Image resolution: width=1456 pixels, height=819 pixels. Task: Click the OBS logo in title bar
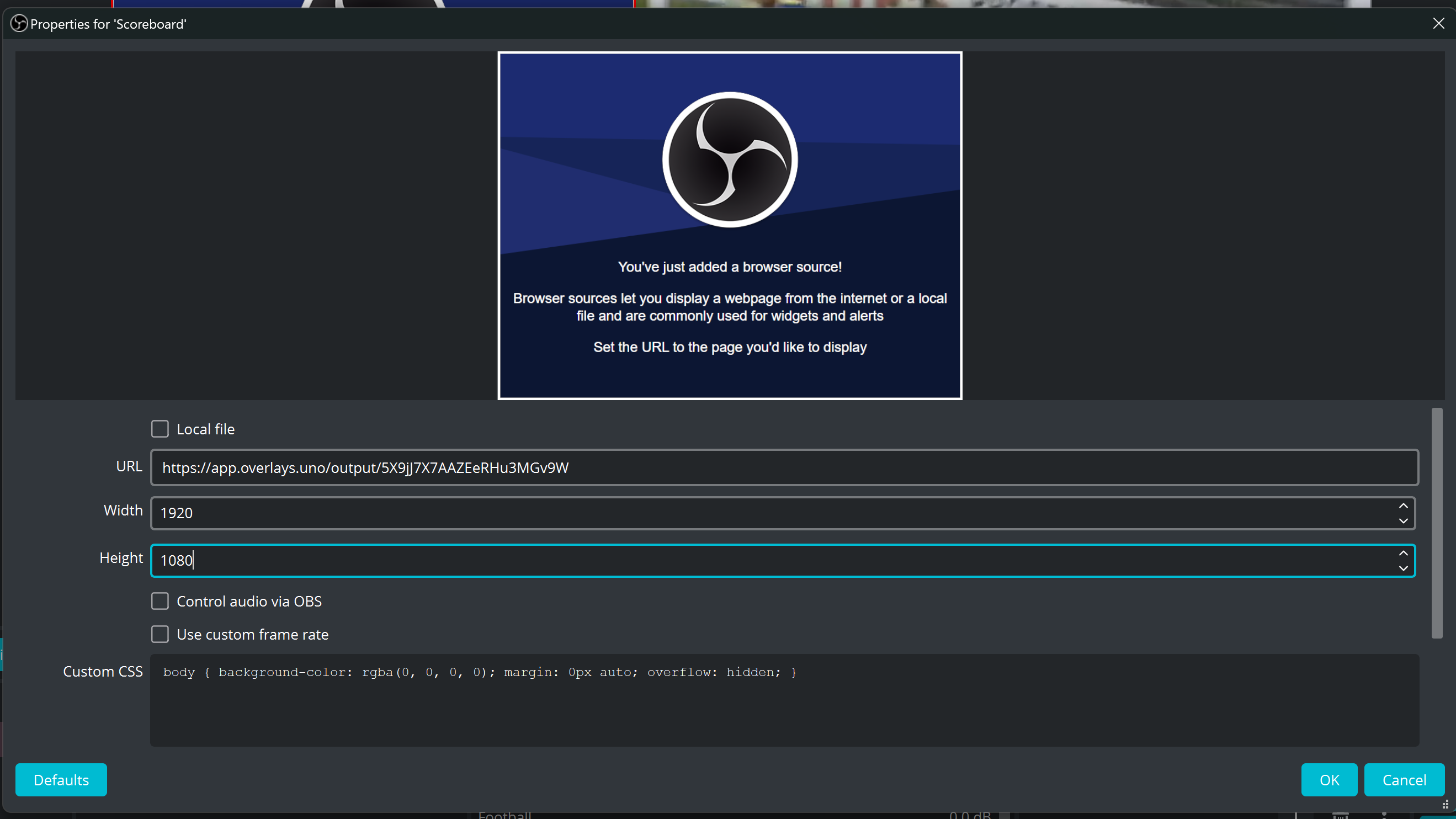pyautogui.click(x=19, y=24)
